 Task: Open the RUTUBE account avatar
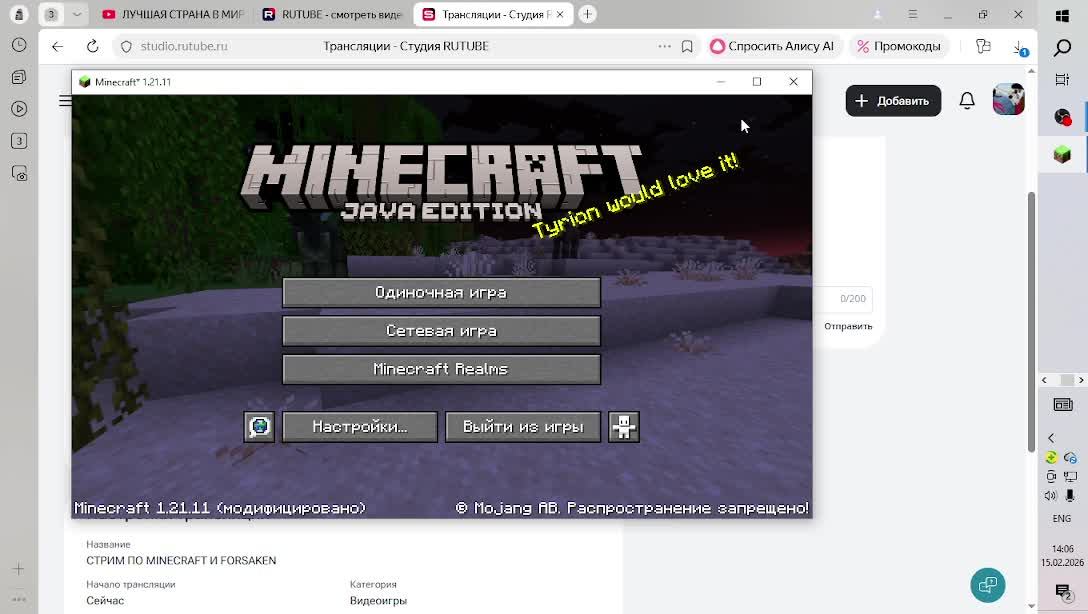tap(1008, 100)
